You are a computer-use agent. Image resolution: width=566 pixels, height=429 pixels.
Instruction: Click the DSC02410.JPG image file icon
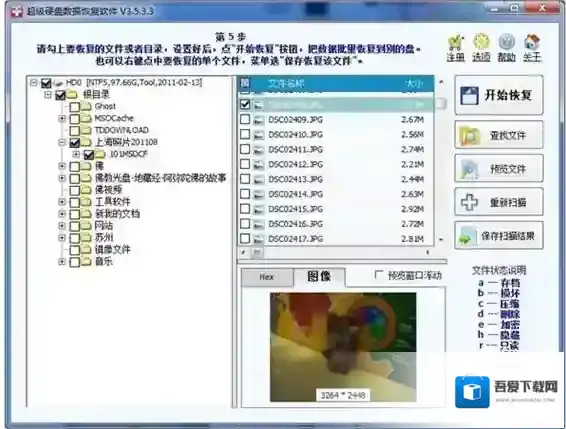(258, 135)
